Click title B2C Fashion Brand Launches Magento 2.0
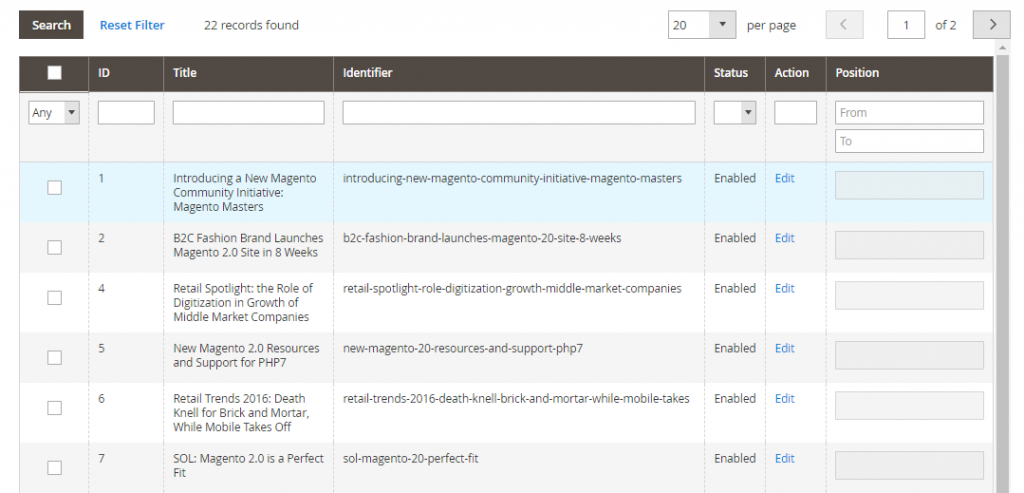 [248, 246]
